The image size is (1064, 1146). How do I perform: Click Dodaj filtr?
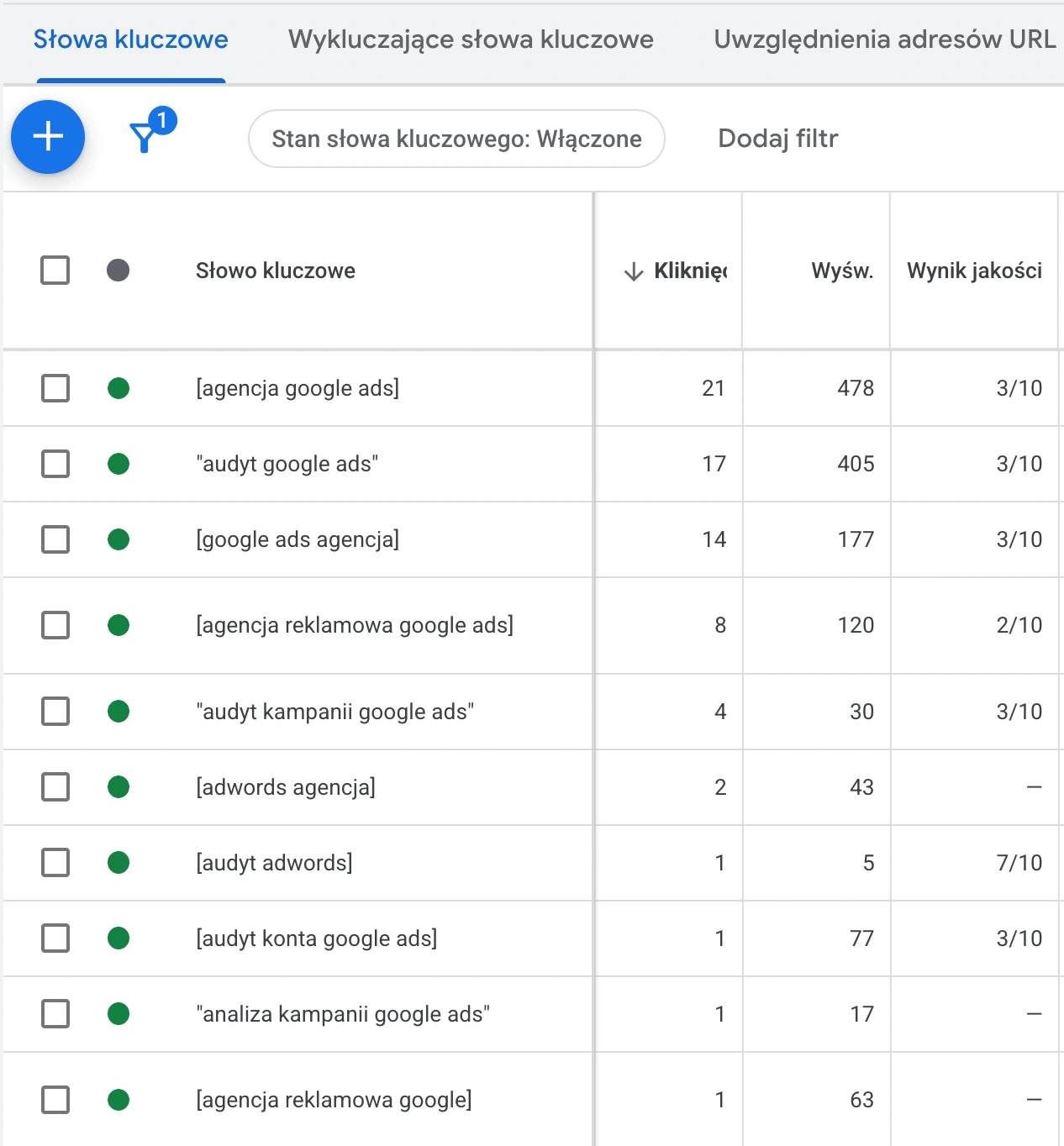tap(778, 139)
